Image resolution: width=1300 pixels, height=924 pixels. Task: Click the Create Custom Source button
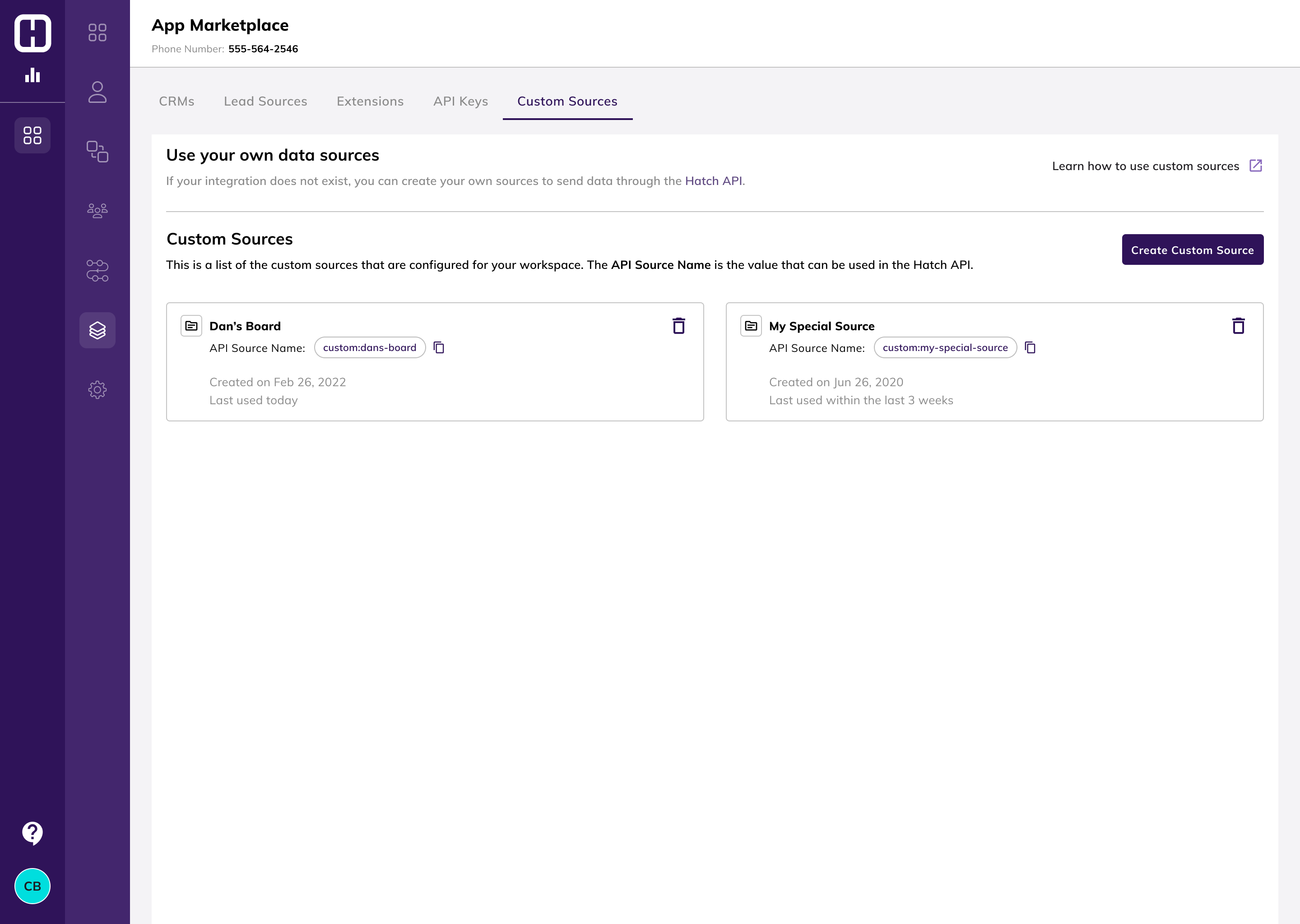pos(1193,250)
